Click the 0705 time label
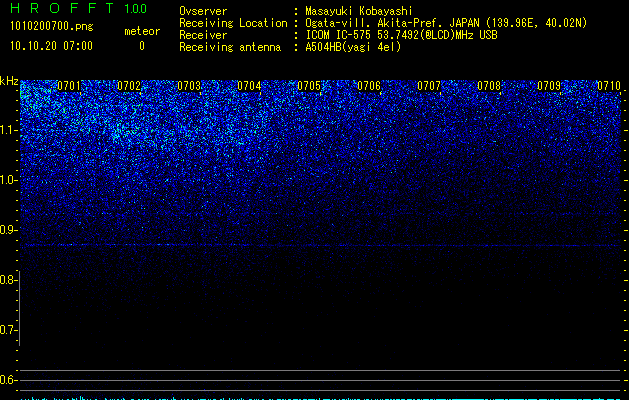Viewport: 629px width, 400px height. 308,86
